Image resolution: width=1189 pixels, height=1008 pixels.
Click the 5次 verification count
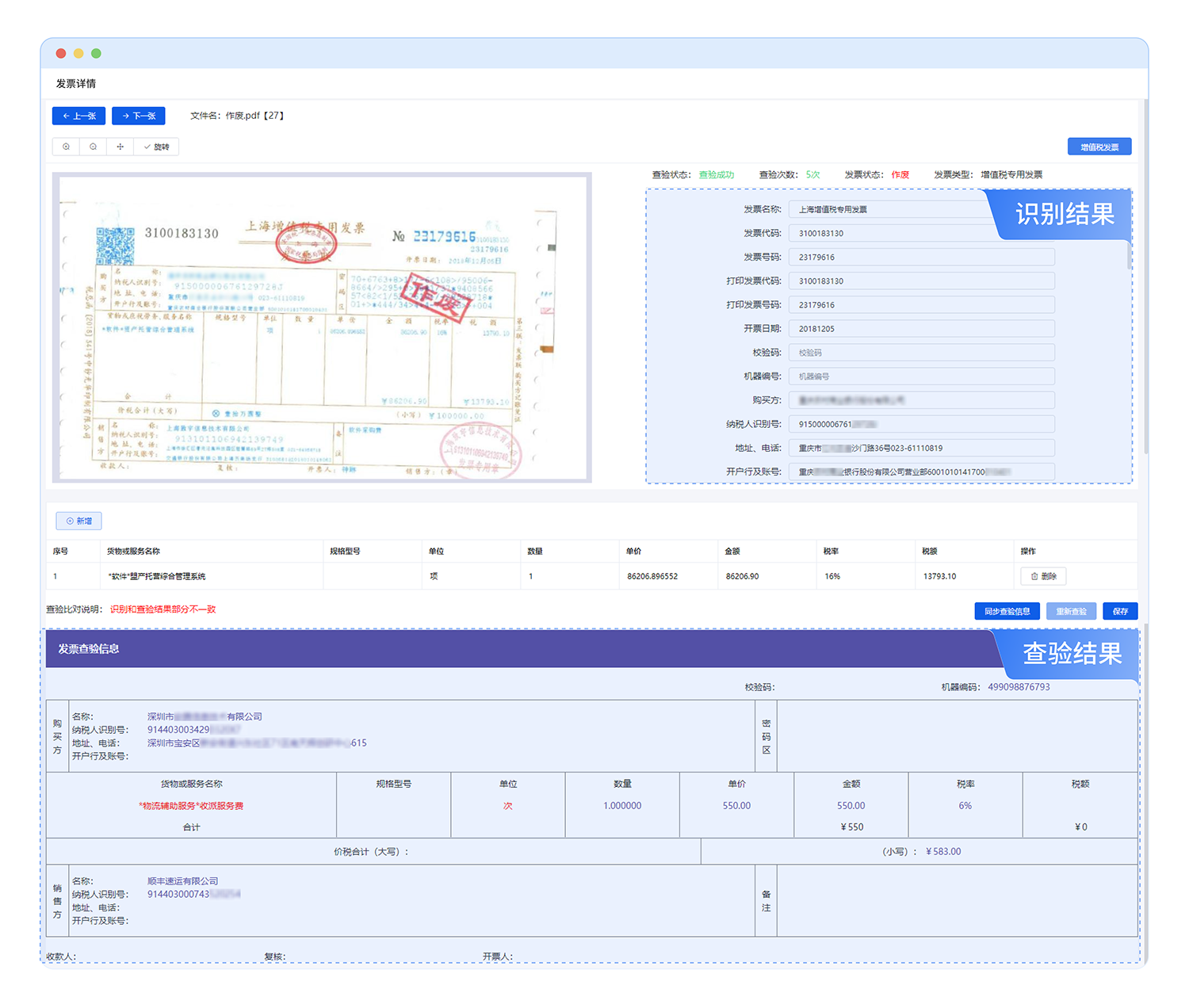pyautogui.click(x=812, y=174)
